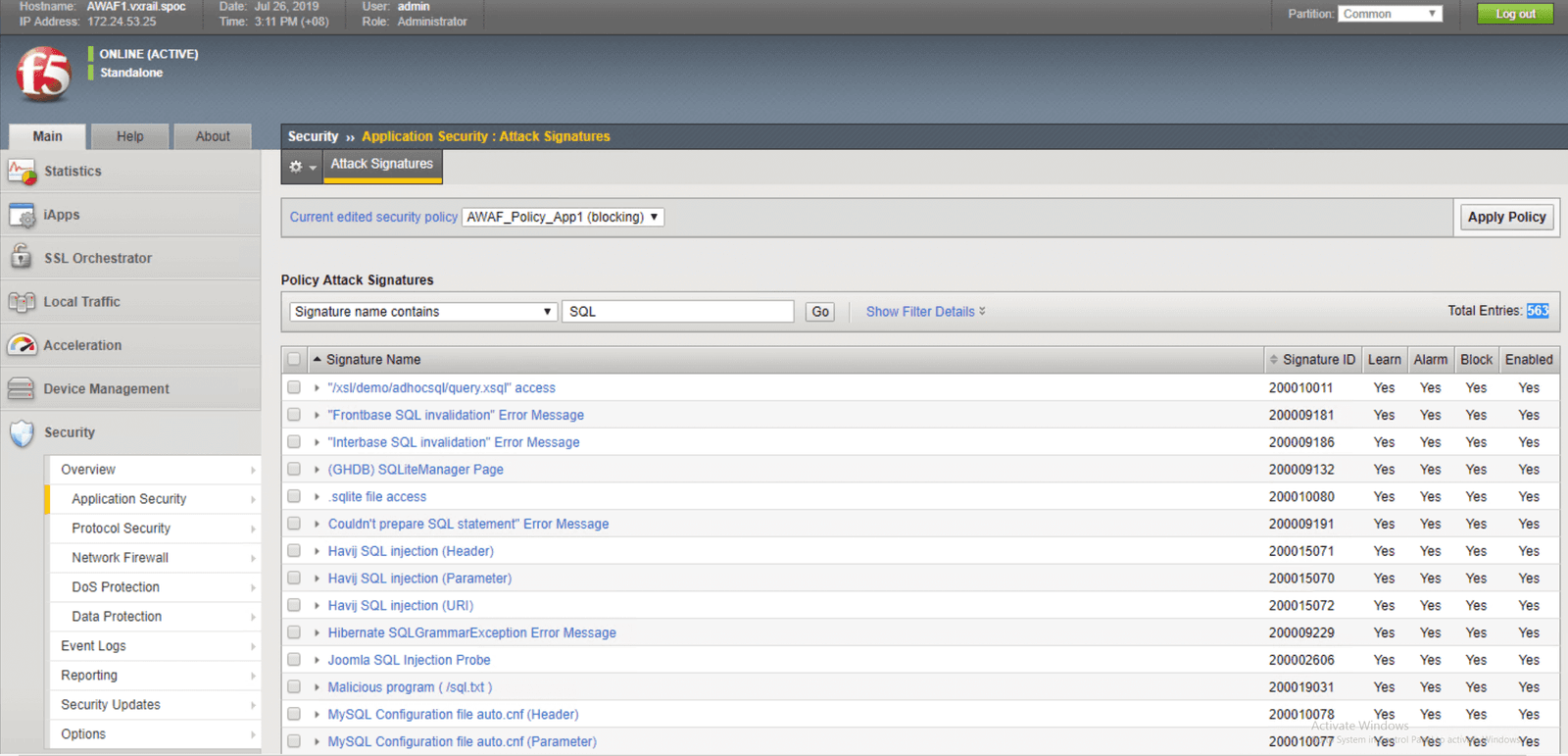
Task: Click the Security shield icon
Action: pos(22,432)
